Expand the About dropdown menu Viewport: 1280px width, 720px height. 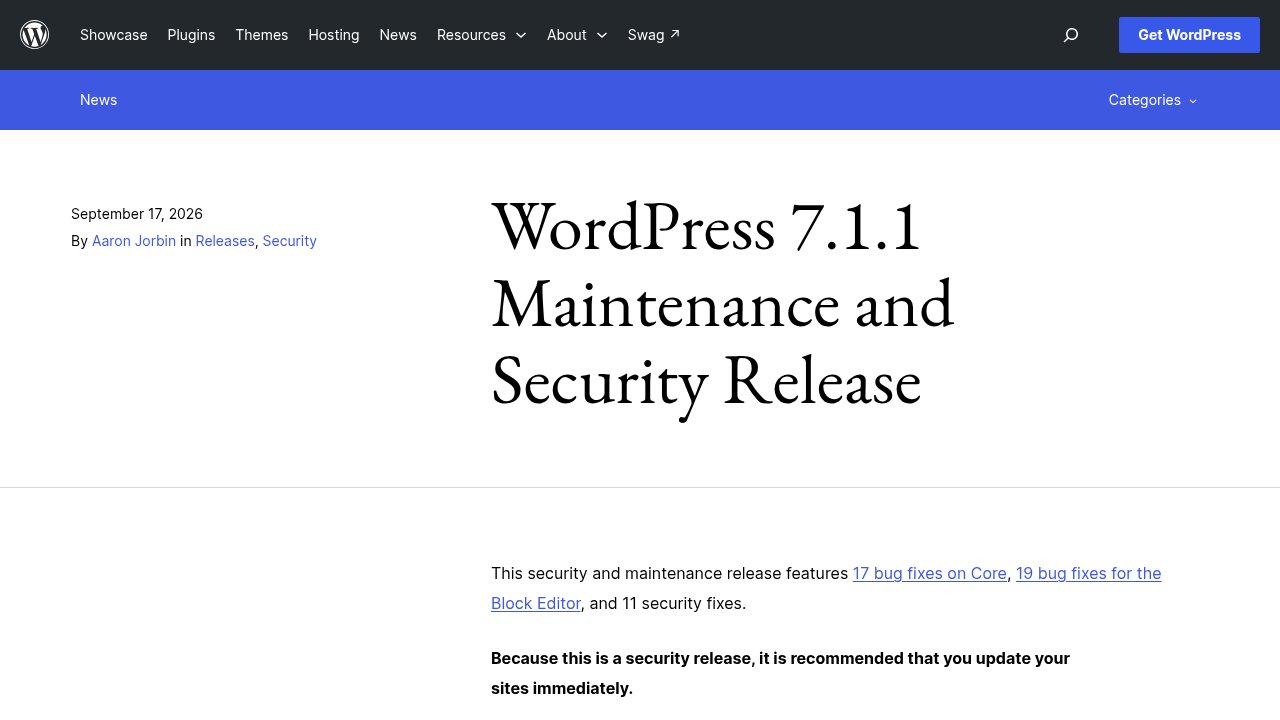tap(577, 35)
